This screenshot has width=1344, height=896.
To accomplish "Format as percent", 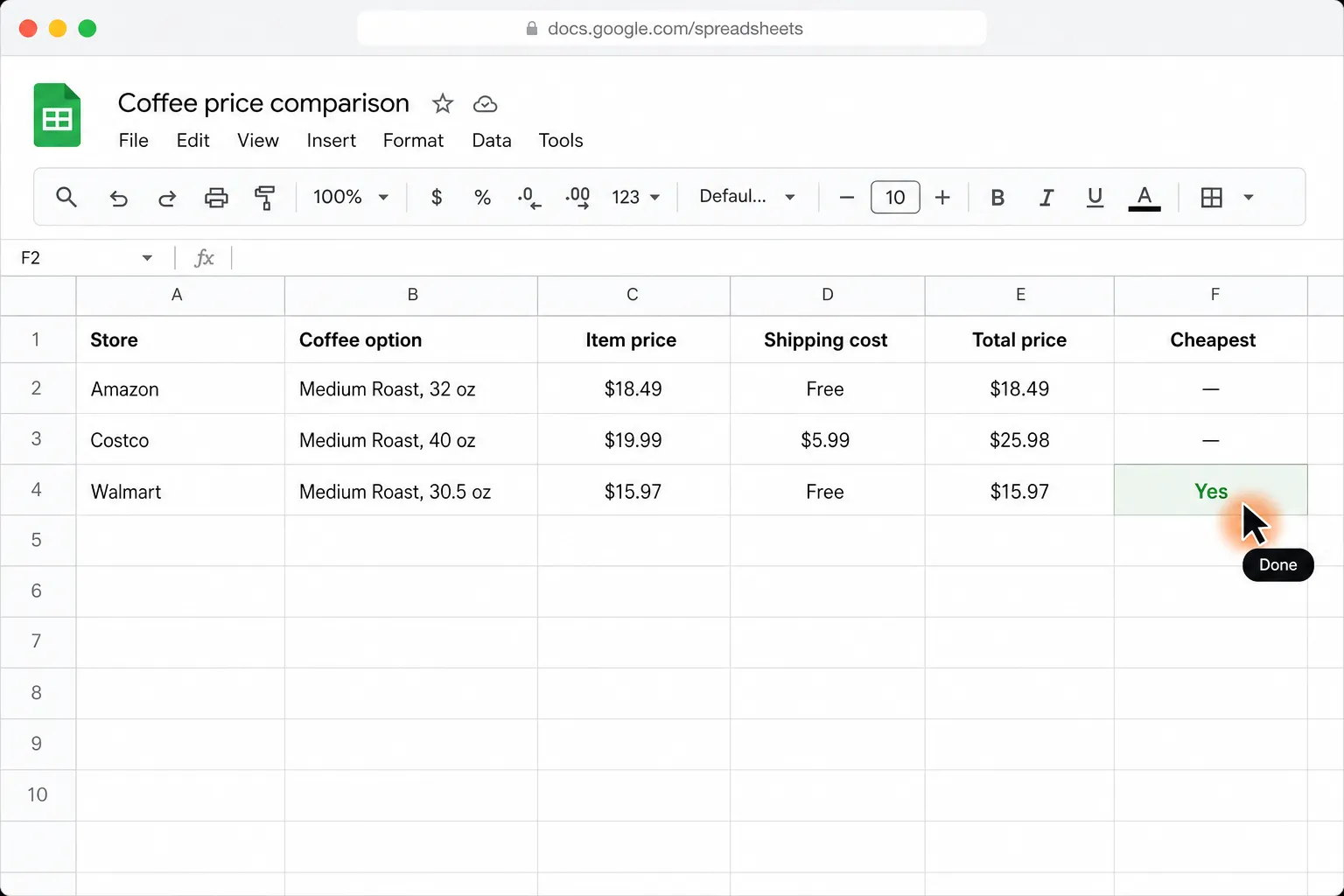I will 482,198.
